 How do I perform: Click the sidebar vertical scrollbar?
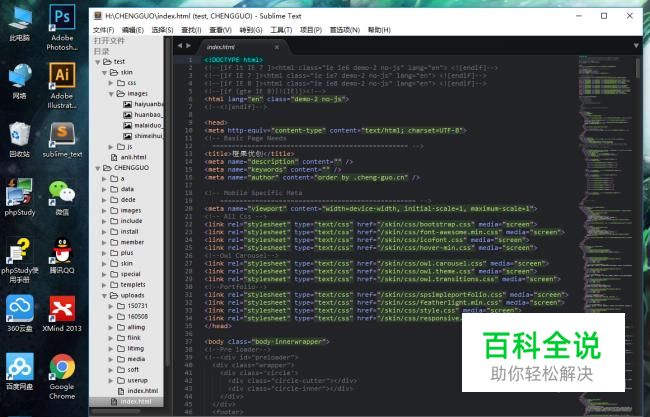tap(168, 203)
